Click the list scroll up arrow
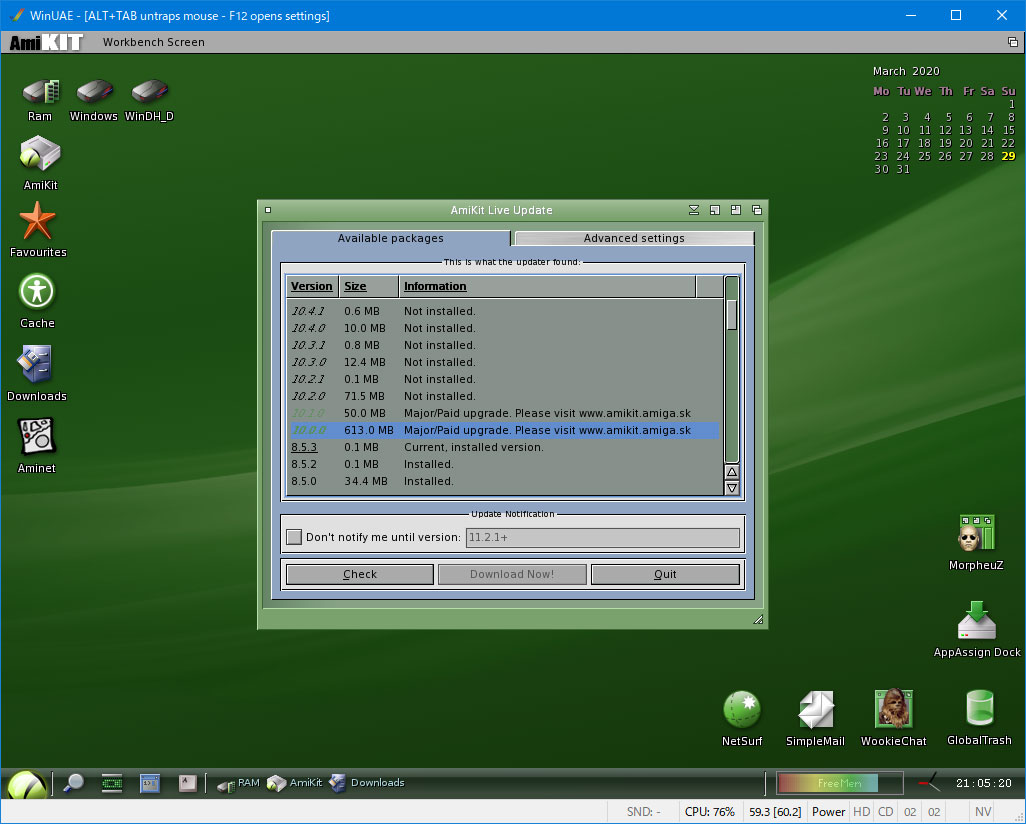Screen dimensions: 1026x824 (732, 472)
